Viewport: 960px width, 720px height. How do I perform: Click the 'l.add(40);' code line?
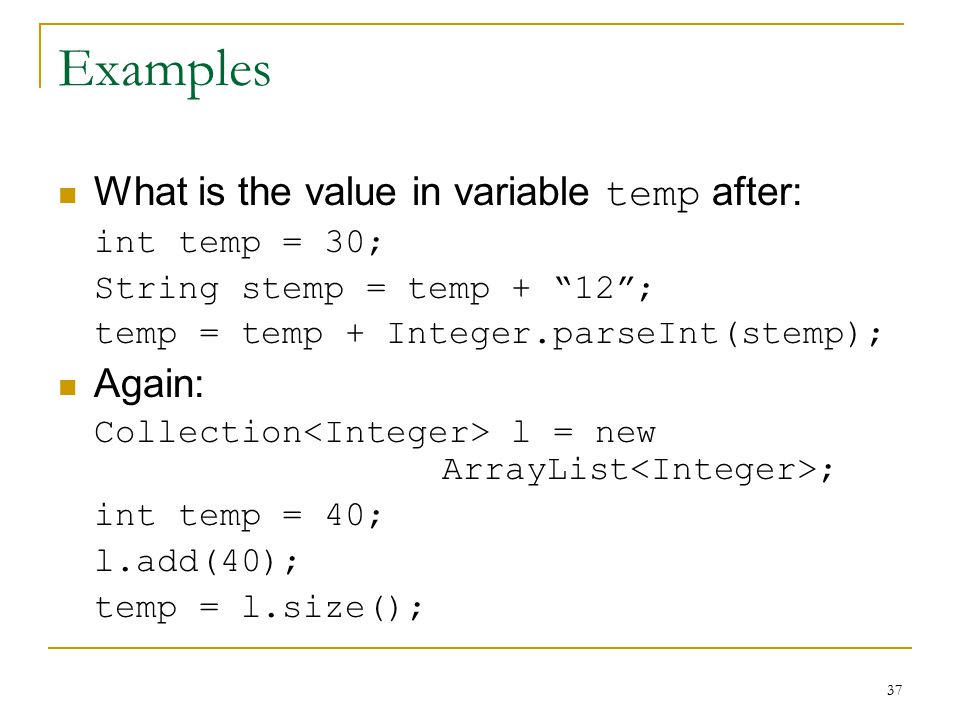click(x=197, y=561)
